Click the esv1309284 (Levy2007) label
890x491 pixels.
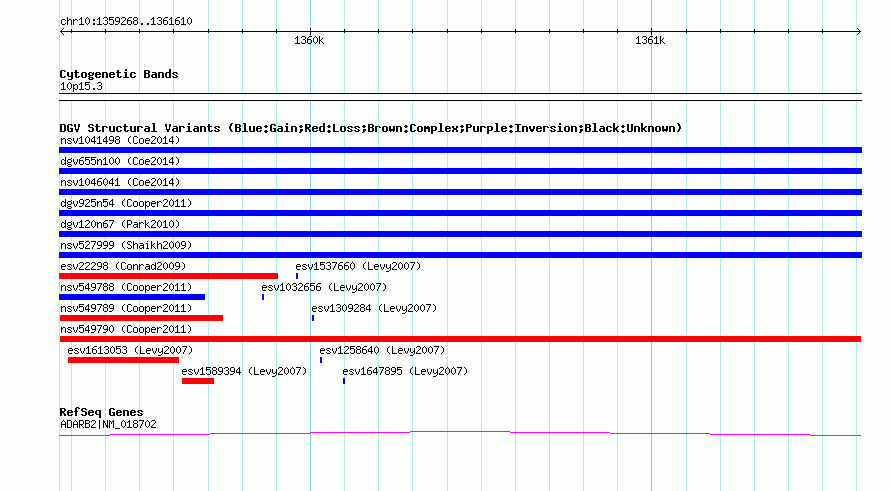tap(374, 308)
